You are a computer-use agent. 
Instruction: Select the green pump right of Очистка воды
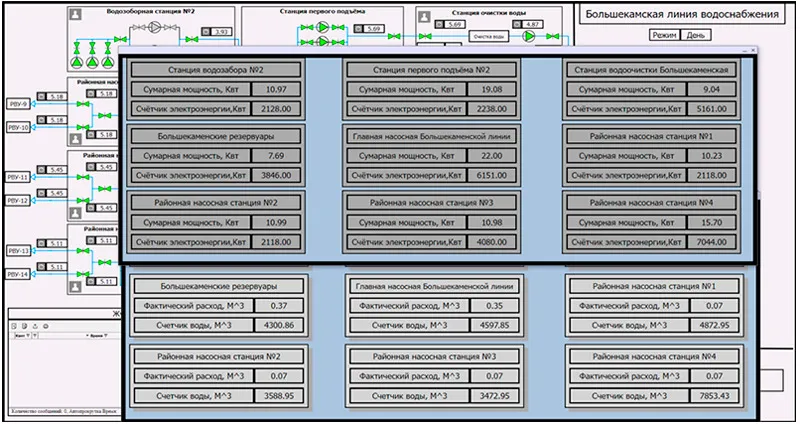[528, 36]
